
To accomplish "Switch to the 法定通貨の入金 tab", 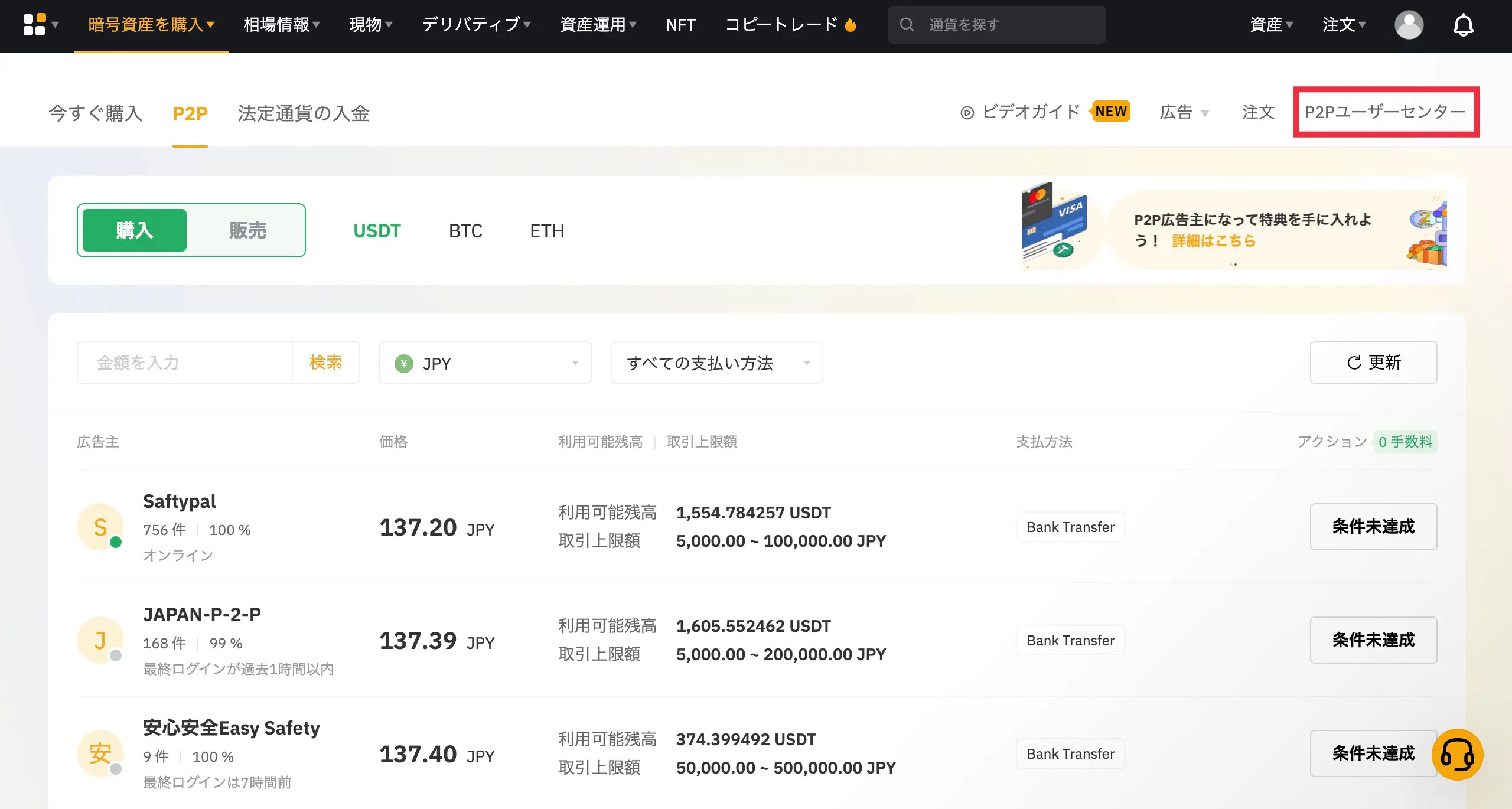I will click(x=303, y=113).
